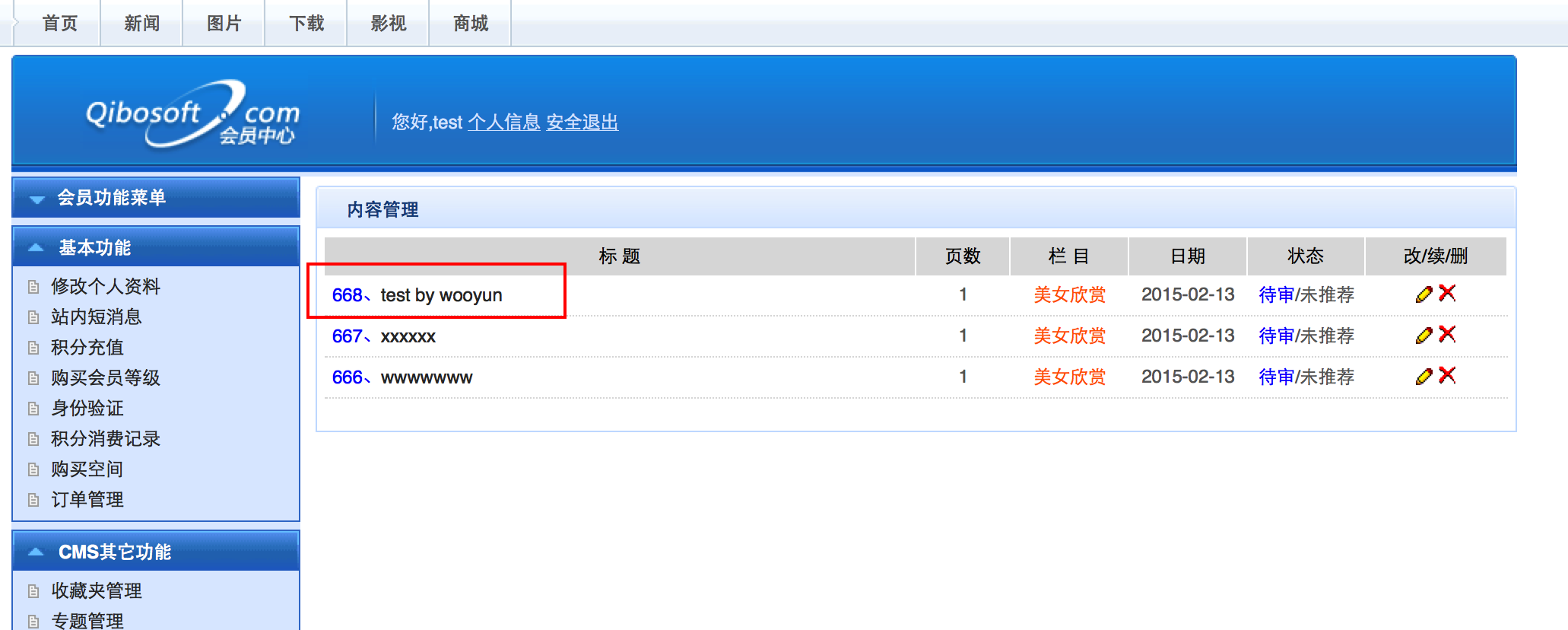Click the 内容管理 panel heading
This screenshot has height=630, width=1568.
point(382,209)
